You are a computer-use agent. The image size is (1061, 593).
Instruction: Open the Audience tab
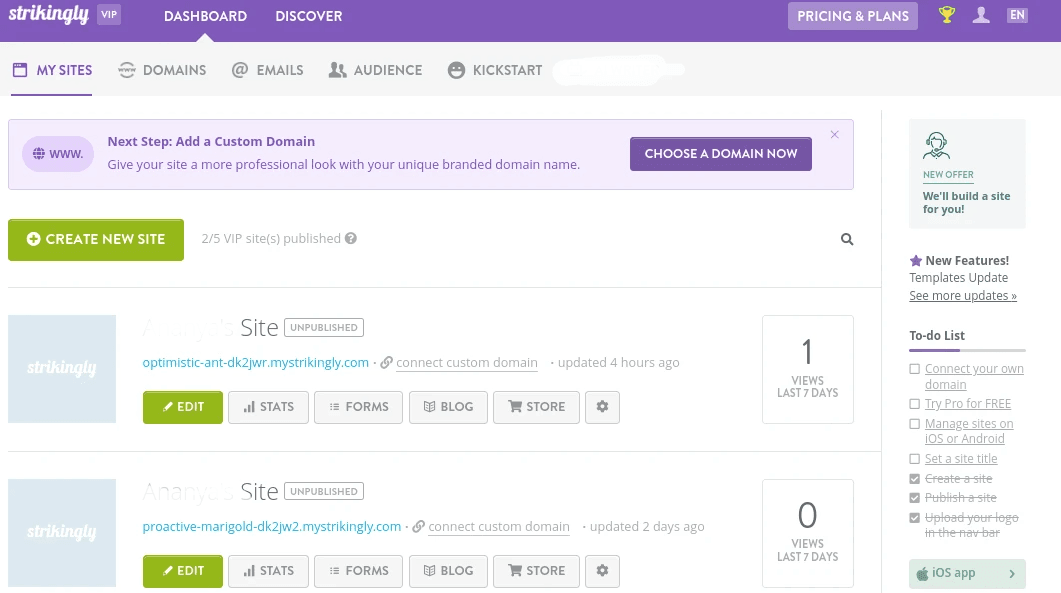pos(375,70)
